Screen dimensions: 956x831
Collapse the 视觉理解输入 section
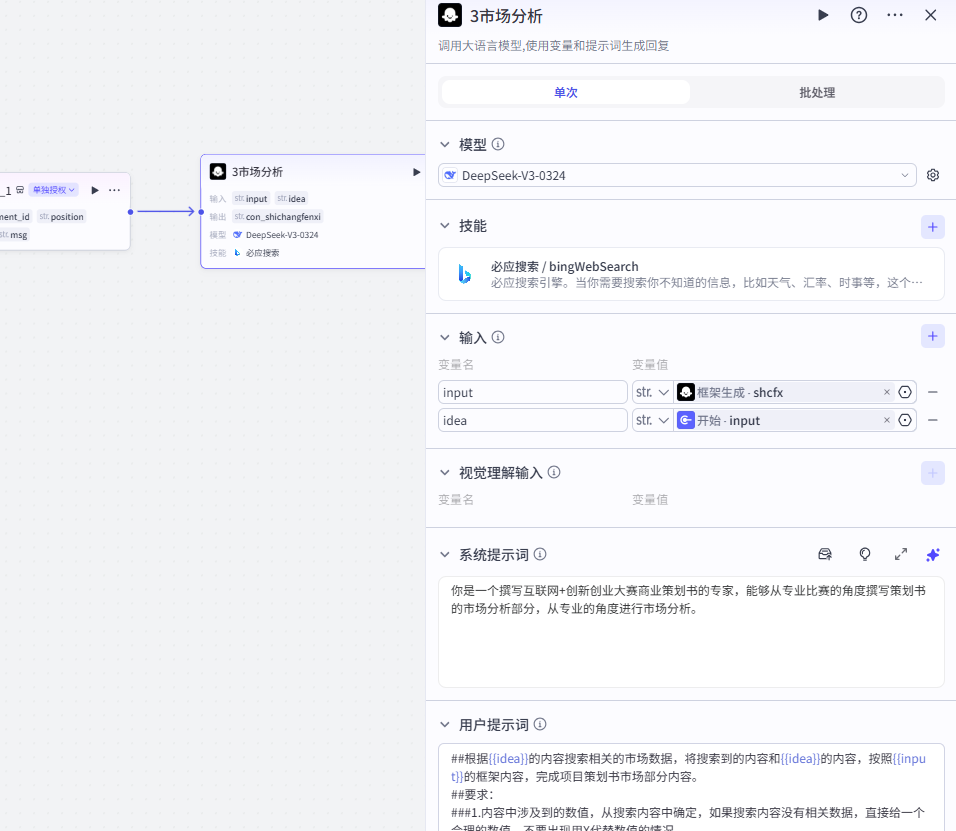click(x=445, y=473)
